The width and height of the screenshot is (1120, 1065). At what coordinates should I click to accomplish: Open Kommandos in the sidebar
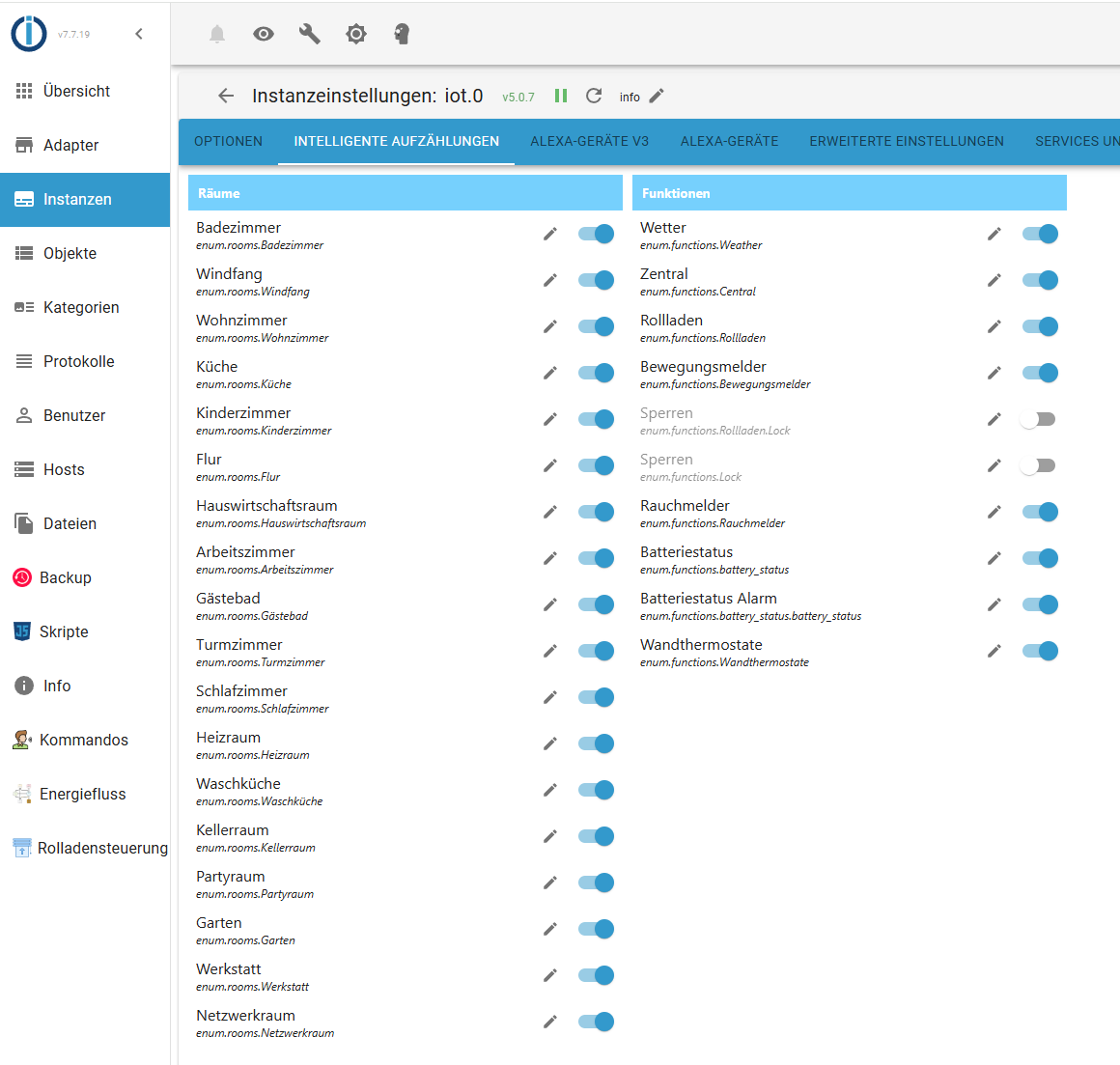coord(85,740)
